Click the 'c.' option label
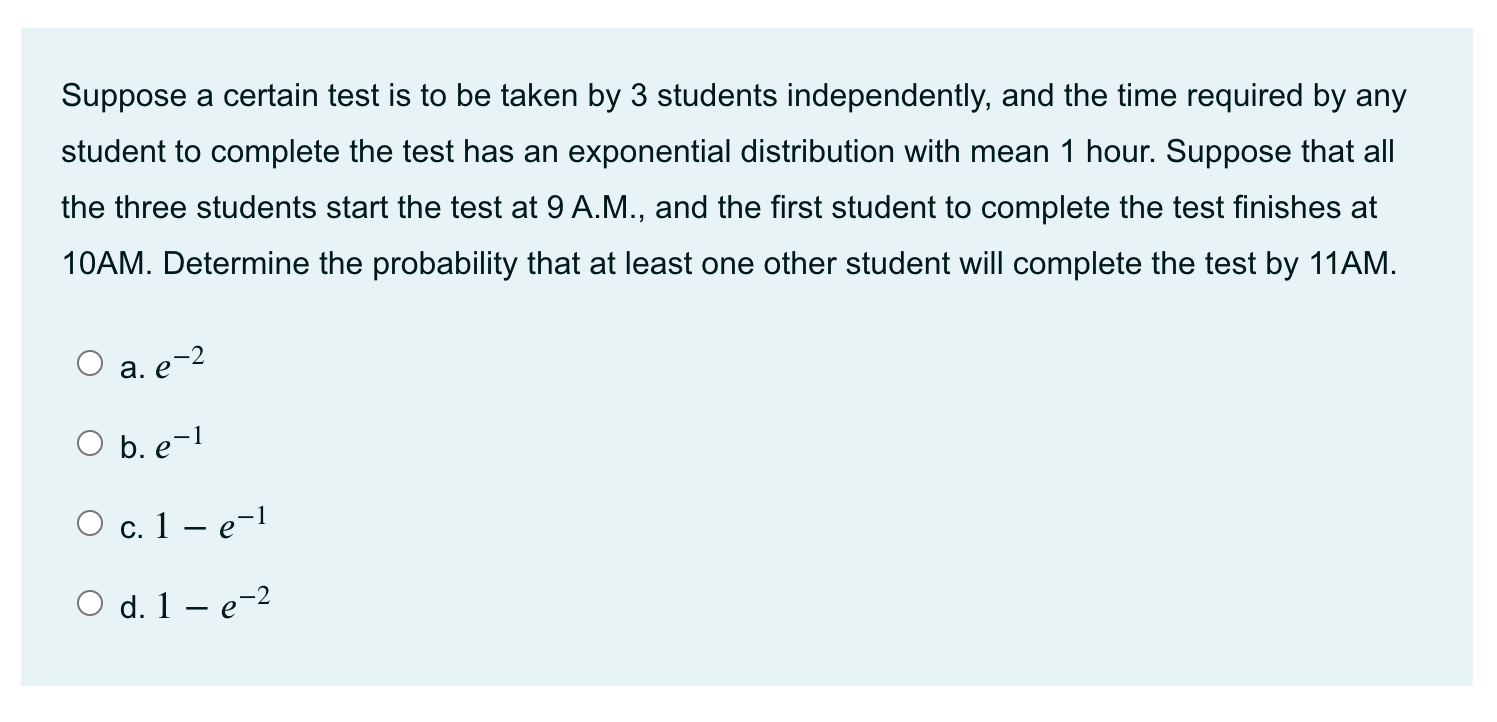The image size is (1497, 722). click(130, 526)
